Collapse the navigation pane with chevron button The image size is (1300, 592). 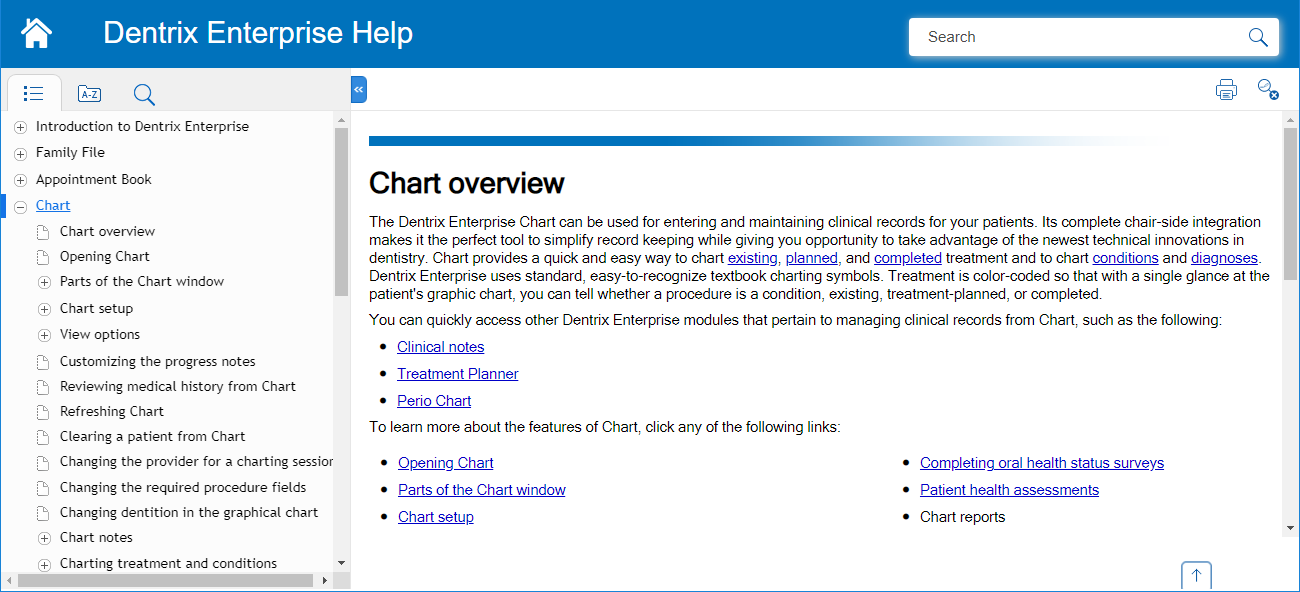[x=359, y=90]
